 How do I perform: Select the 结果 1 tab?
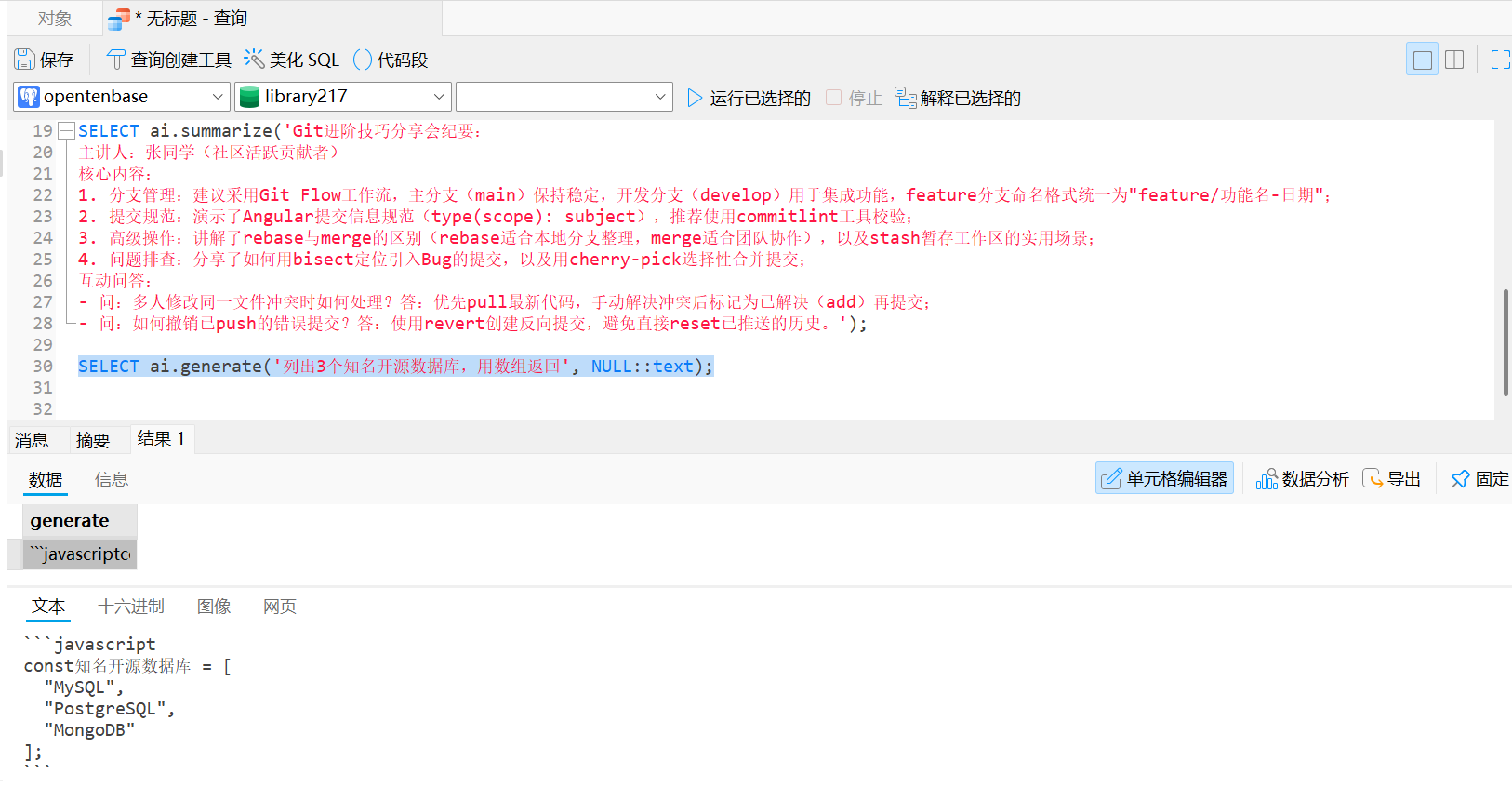tap(161, 438)
